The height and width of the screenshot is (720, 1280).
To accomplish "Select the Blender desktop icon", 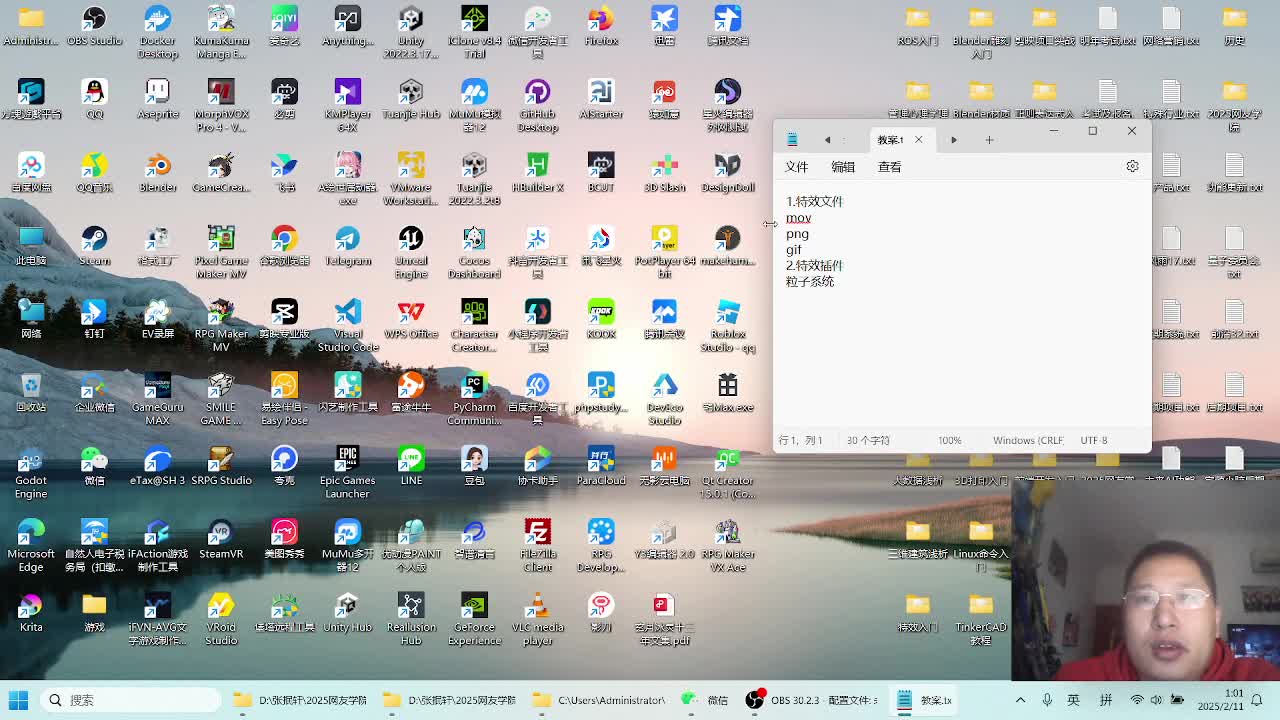I will pos(158,173).
